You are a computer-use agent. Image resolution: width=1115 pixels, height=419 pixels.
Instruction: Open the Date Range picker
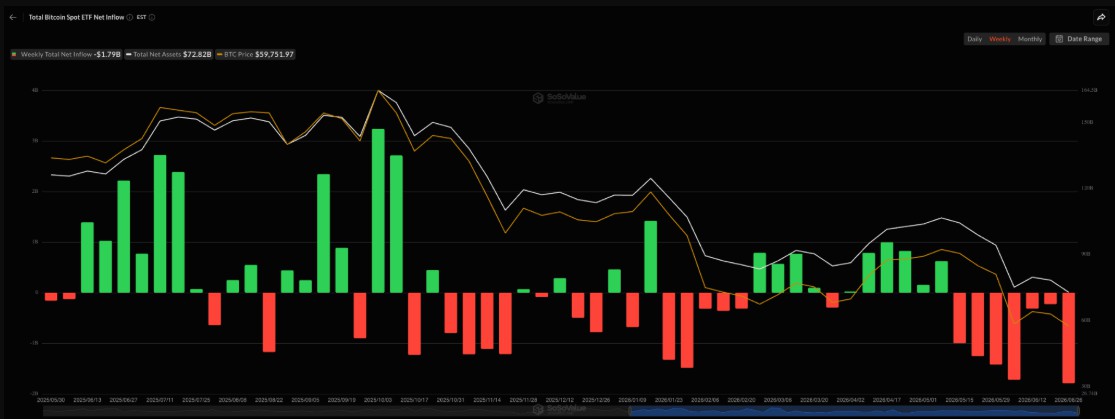coord(1079,39)
